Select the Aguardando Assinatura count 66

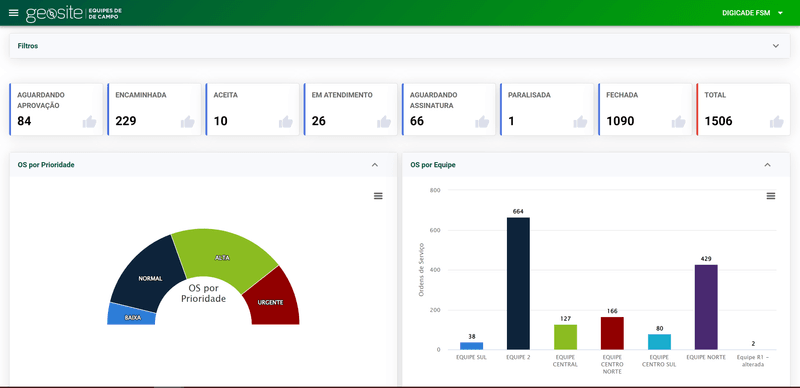(417, 122)
